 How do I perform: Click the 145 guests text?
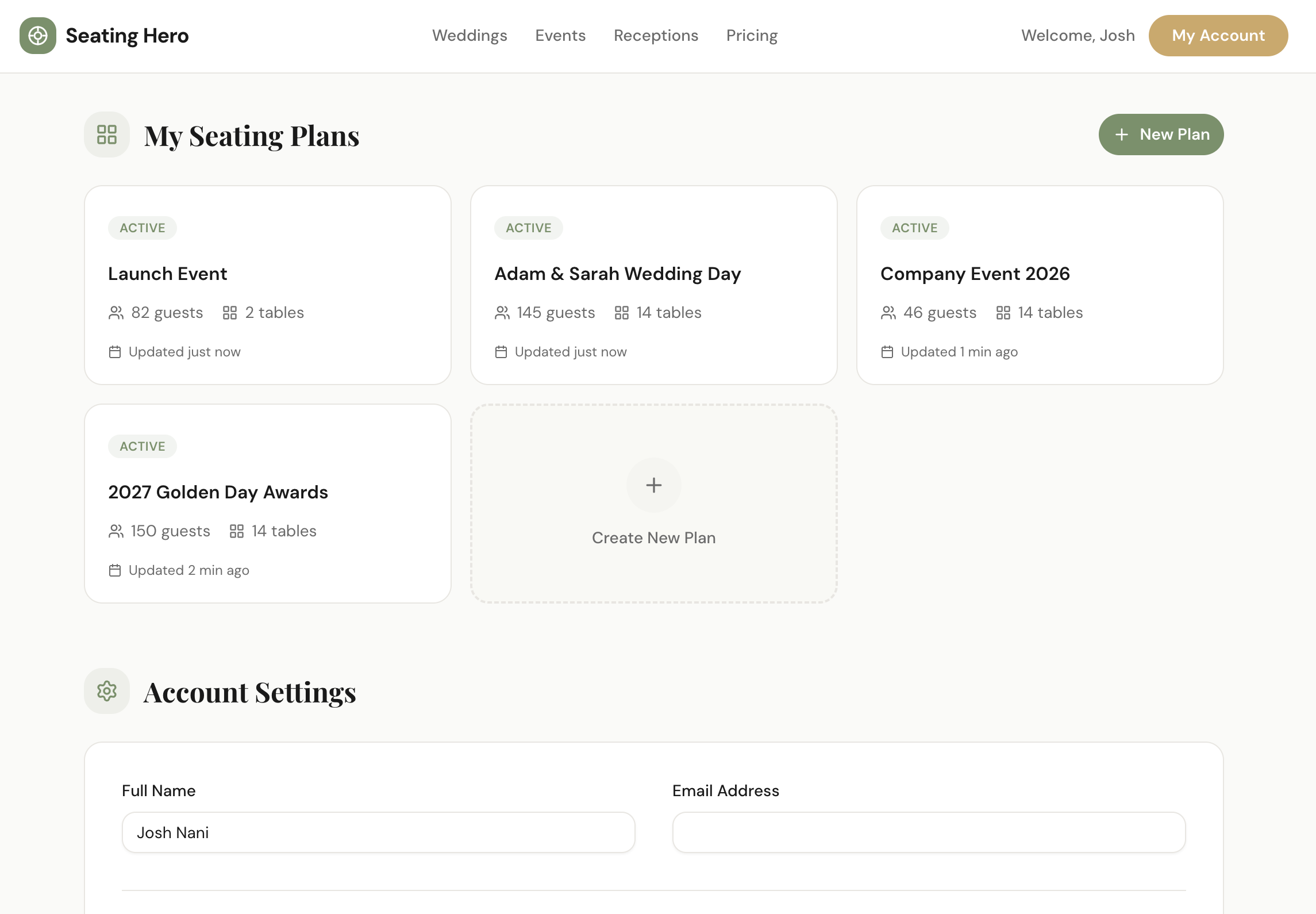pyautogui.click(x=556, y=313)
